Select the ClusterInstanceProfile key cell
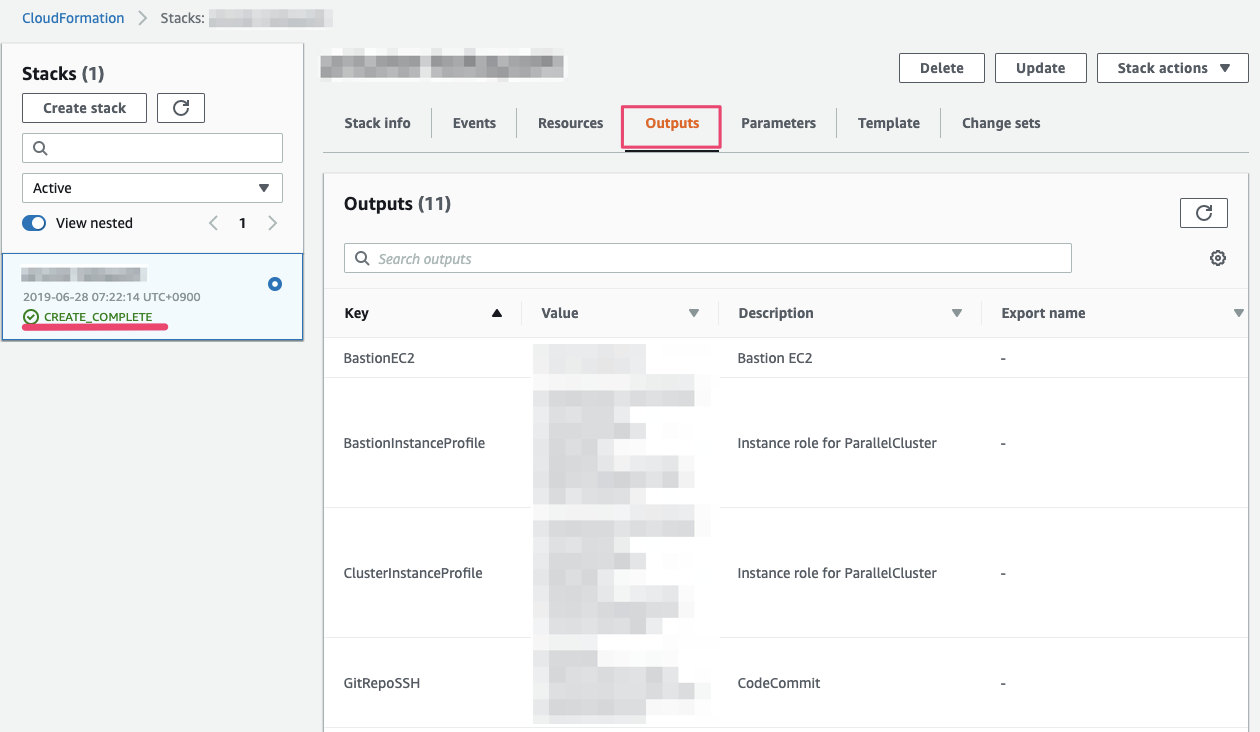Viewport: 1260px width, 732px height. [x=413, y=573]
